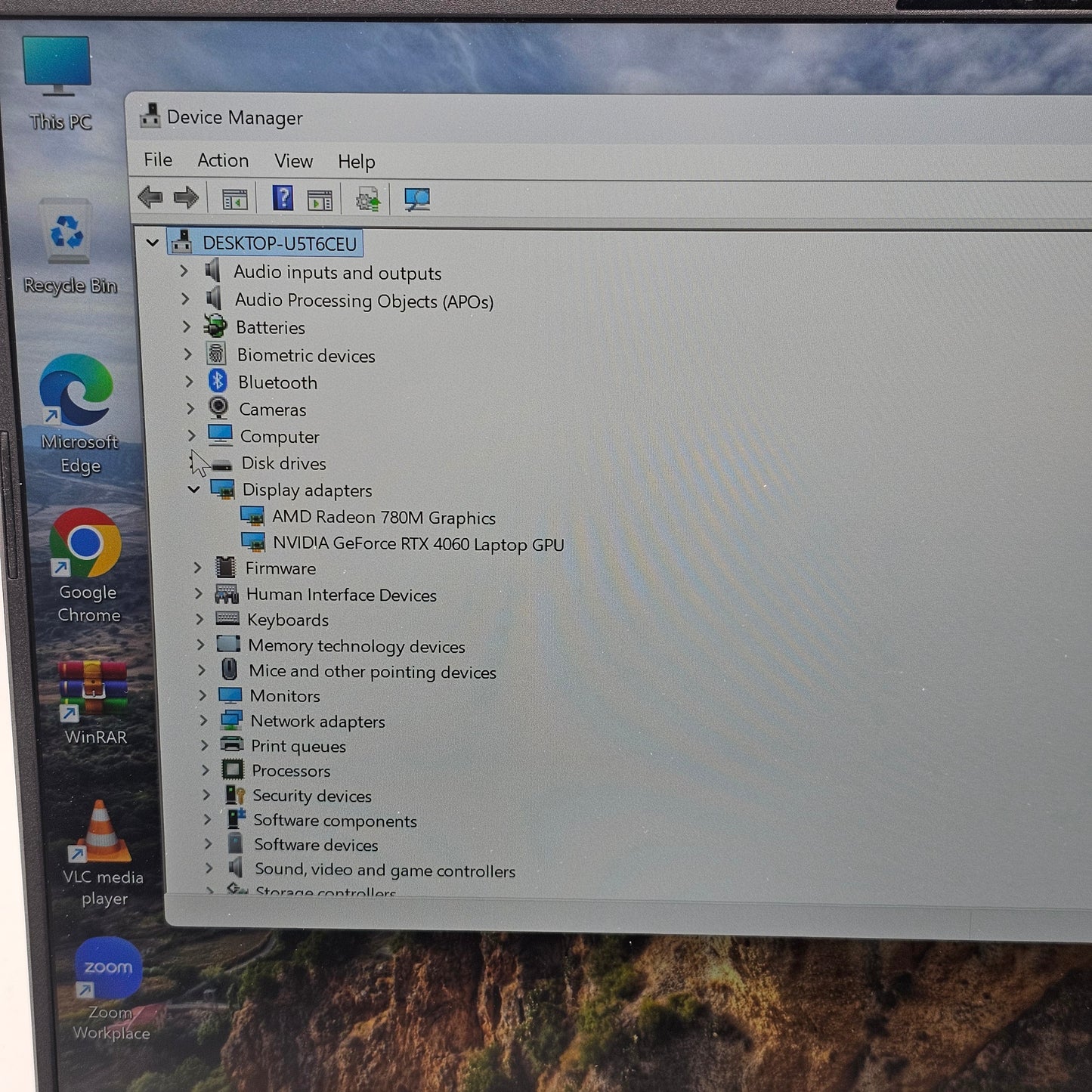Click the Scan for hardware changes icon
Image resolution: width=1092 pixels, height=1092 pixels.
(416, 200)
